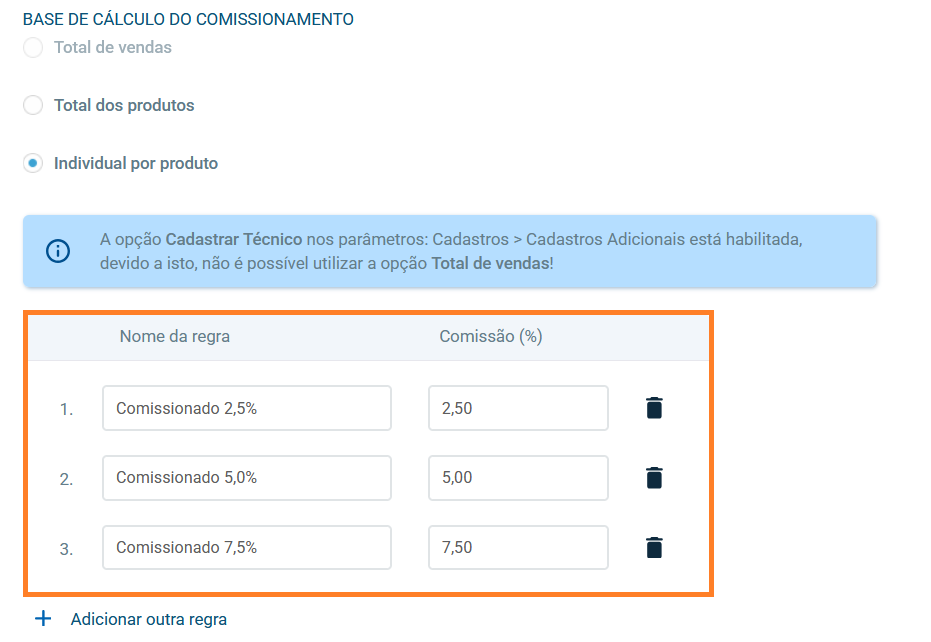Remove the Comissionado 7,5% rule
The height and width of the screenshot is (642, 931).
coord(654,548)
